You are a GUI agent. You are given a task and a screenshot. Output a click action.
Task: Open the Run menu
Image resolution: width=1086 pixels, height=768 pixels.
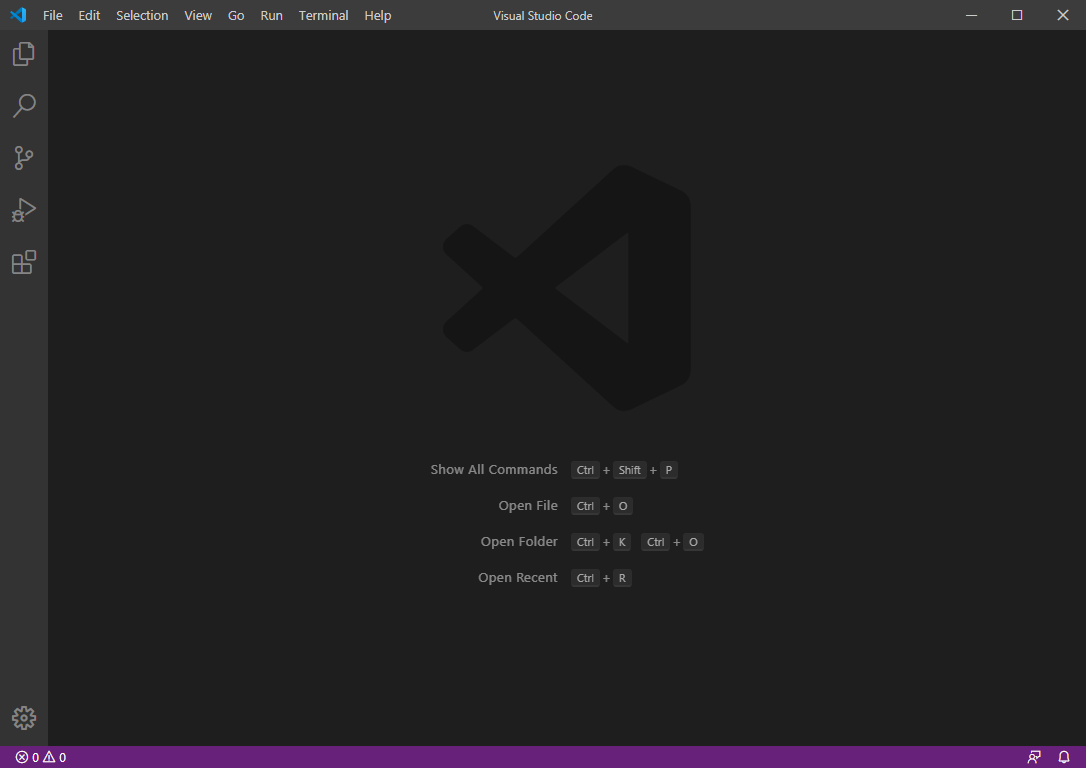point(272,15)
